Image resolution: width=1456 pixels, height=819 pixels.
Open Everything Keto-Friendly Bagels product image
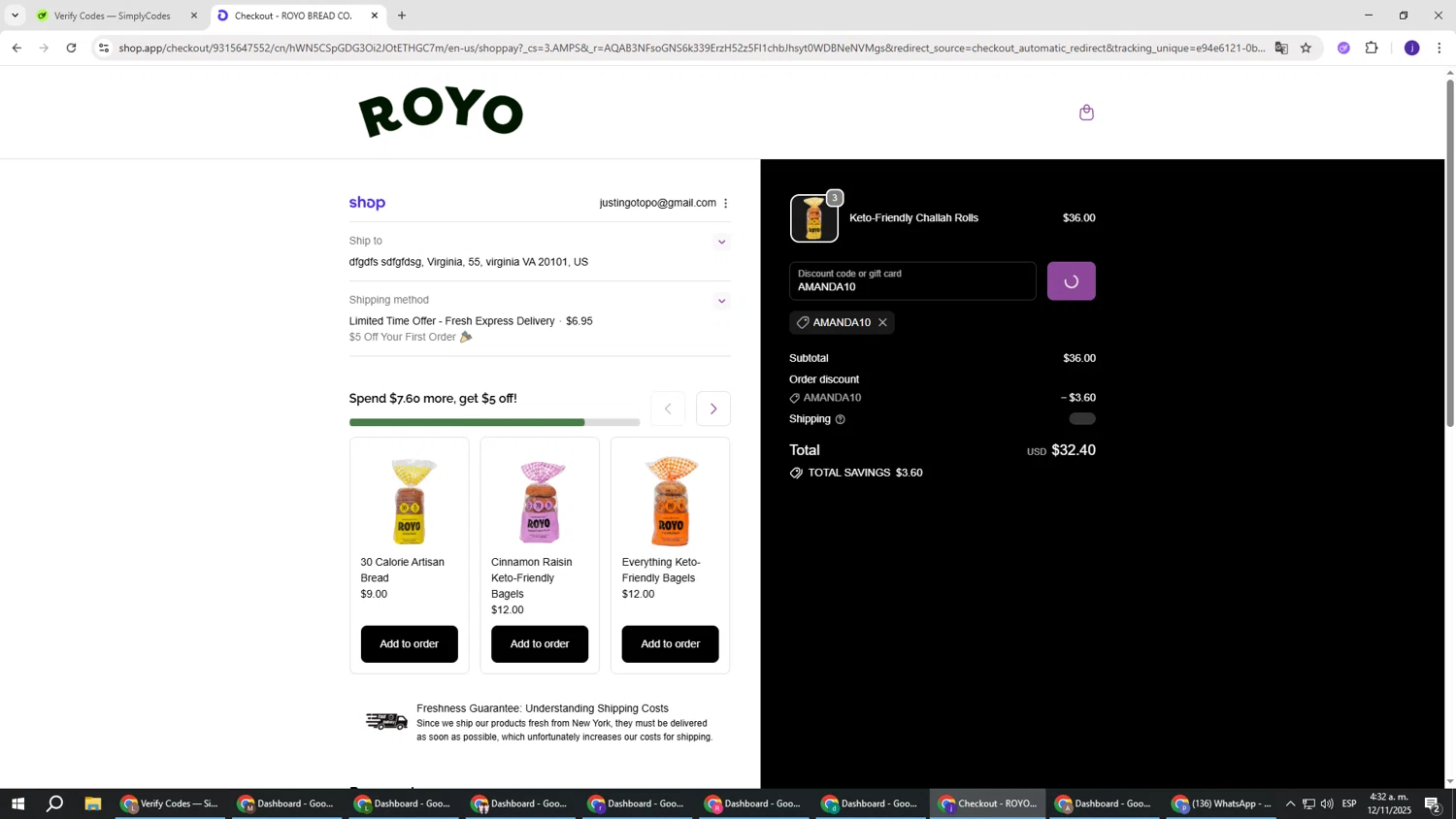click(670, 500)
